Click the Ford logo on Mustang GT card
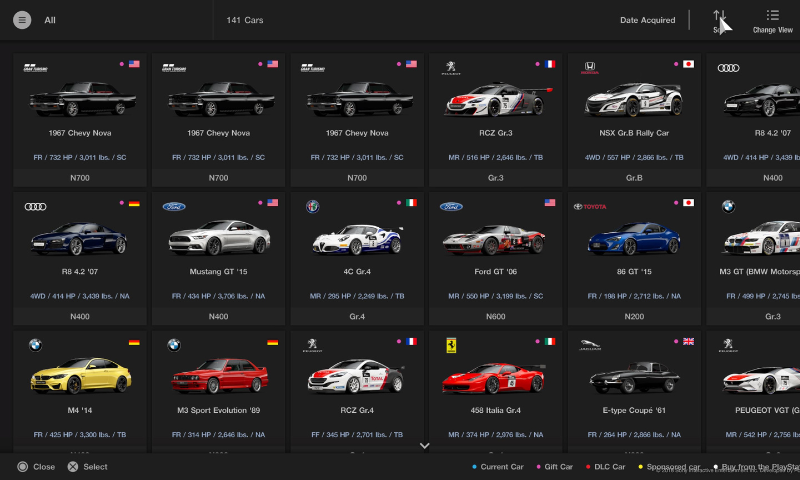The image size is (800, 480). [174, 207]
